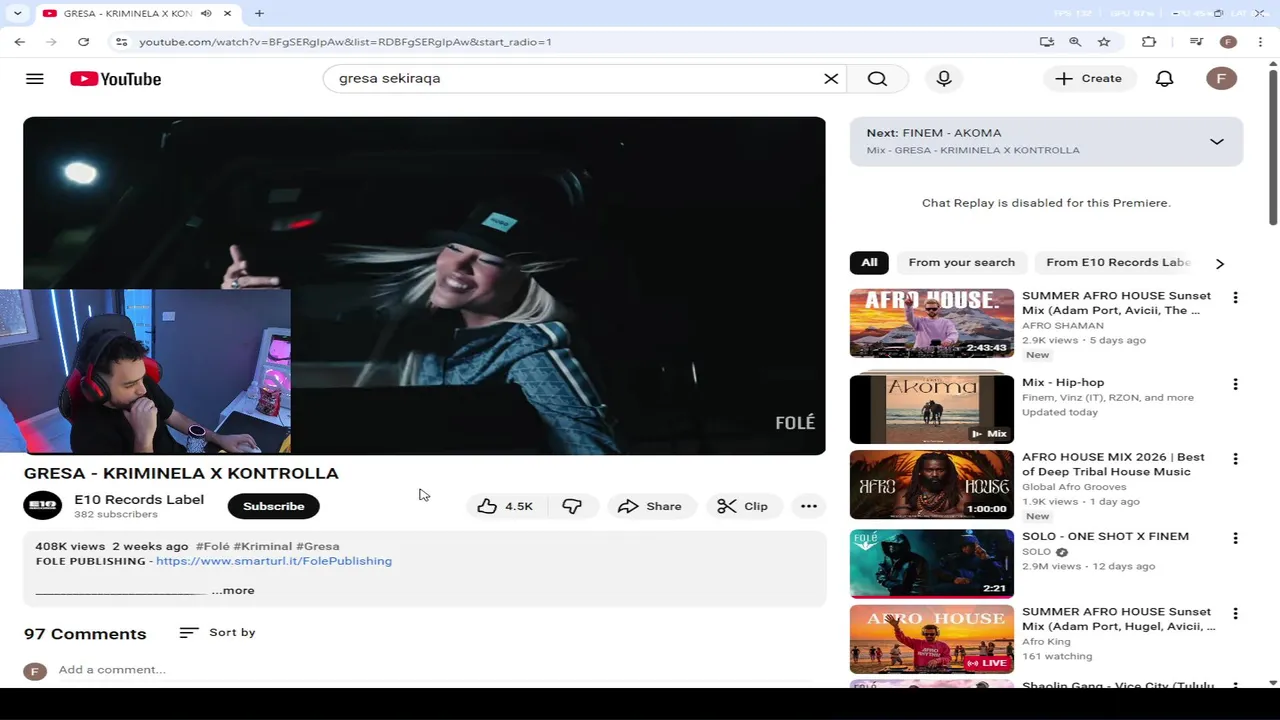
Task: Click the #Gresa hashtag
Action: (318, 546)
